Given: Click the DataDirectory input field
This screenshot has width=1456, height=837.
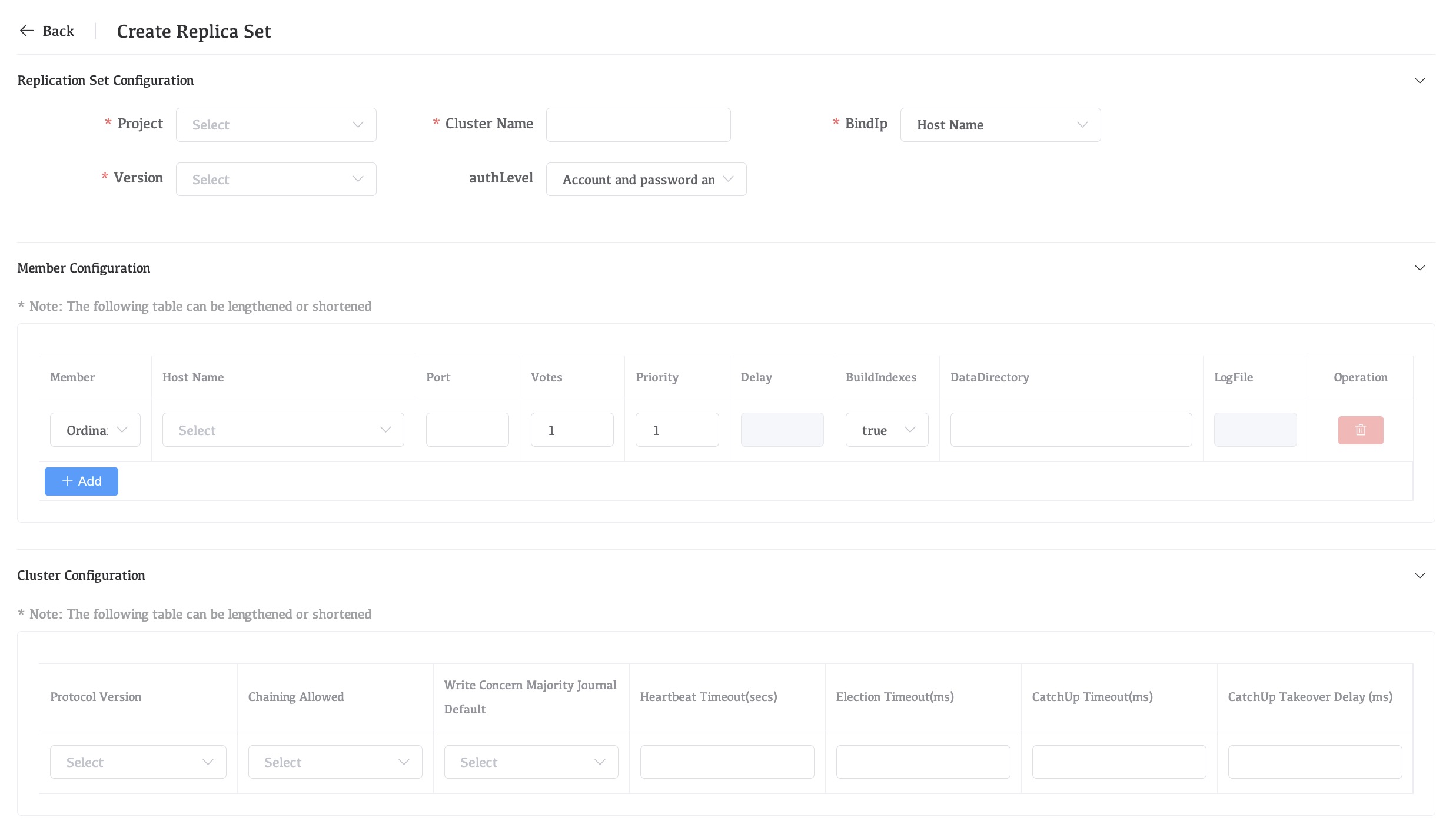Looking at the screenshot, I should (1071, 430).
